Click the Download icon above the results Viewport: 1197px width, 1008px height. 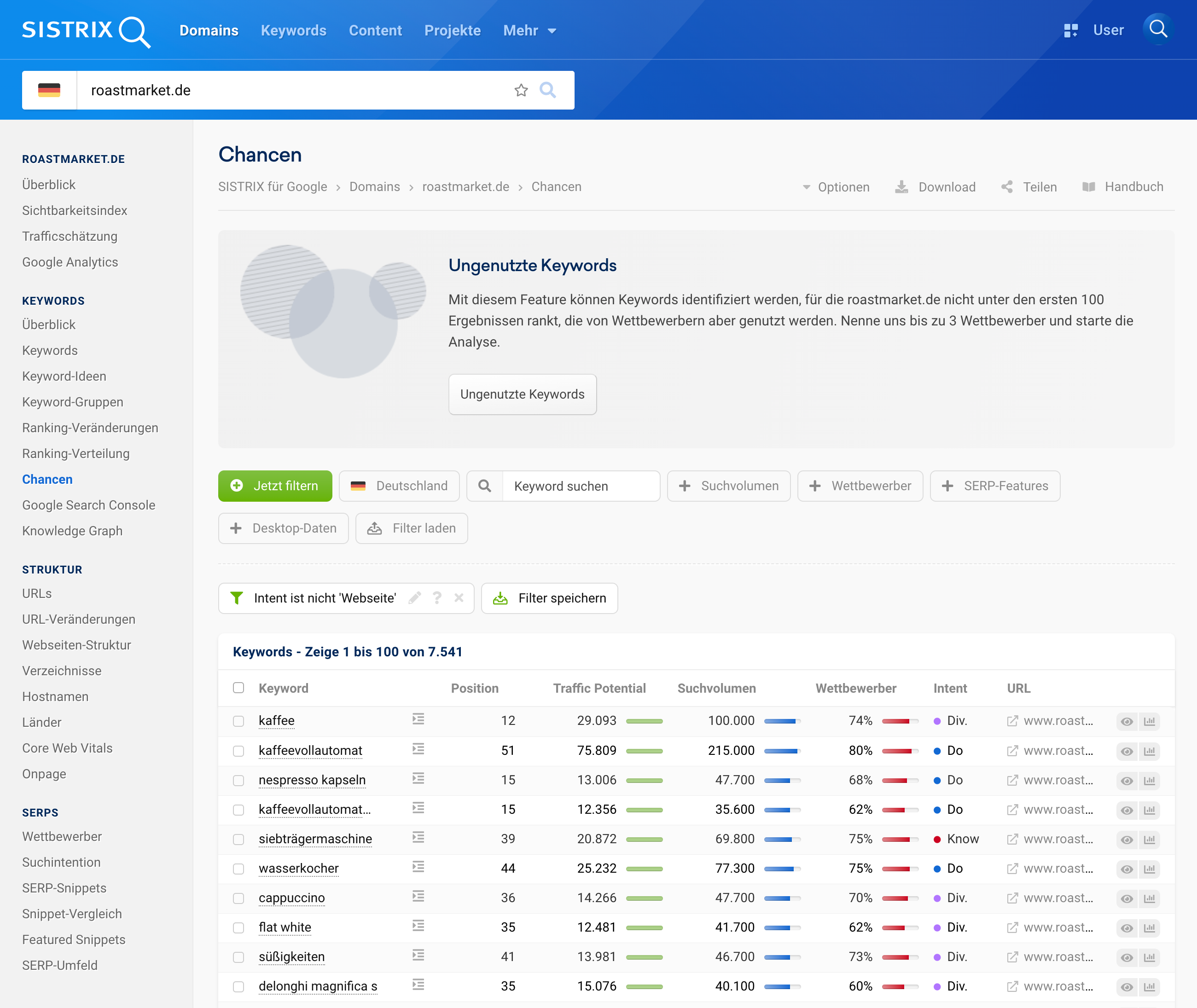(902, 187)
